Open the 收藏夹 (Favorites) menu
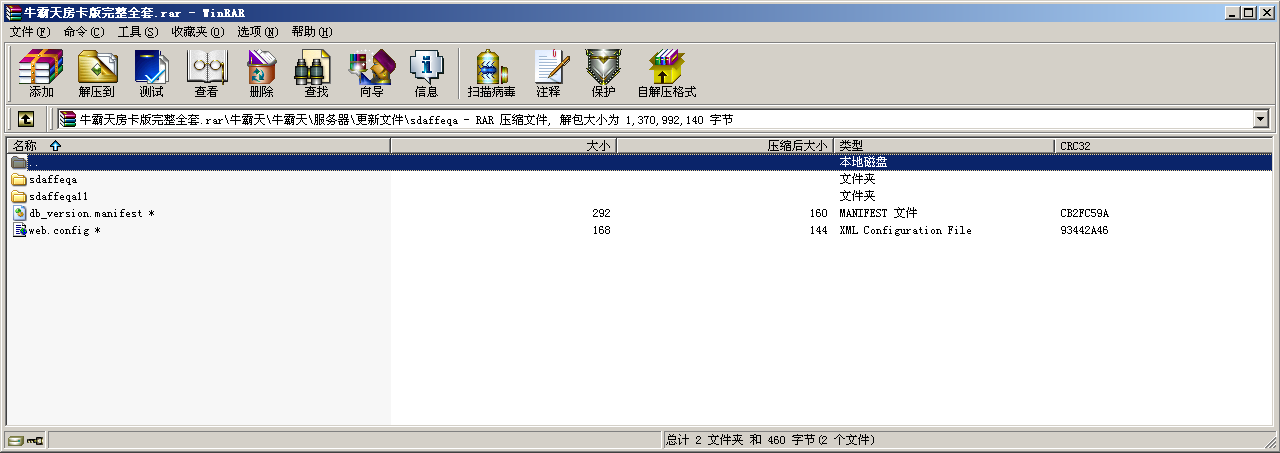The height and width of the screenshot is (453, 1280). pos(197,32)
